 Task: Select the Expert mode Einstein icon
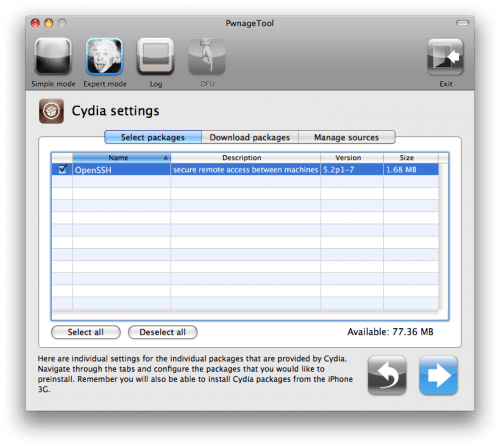[x=104, y=56]
